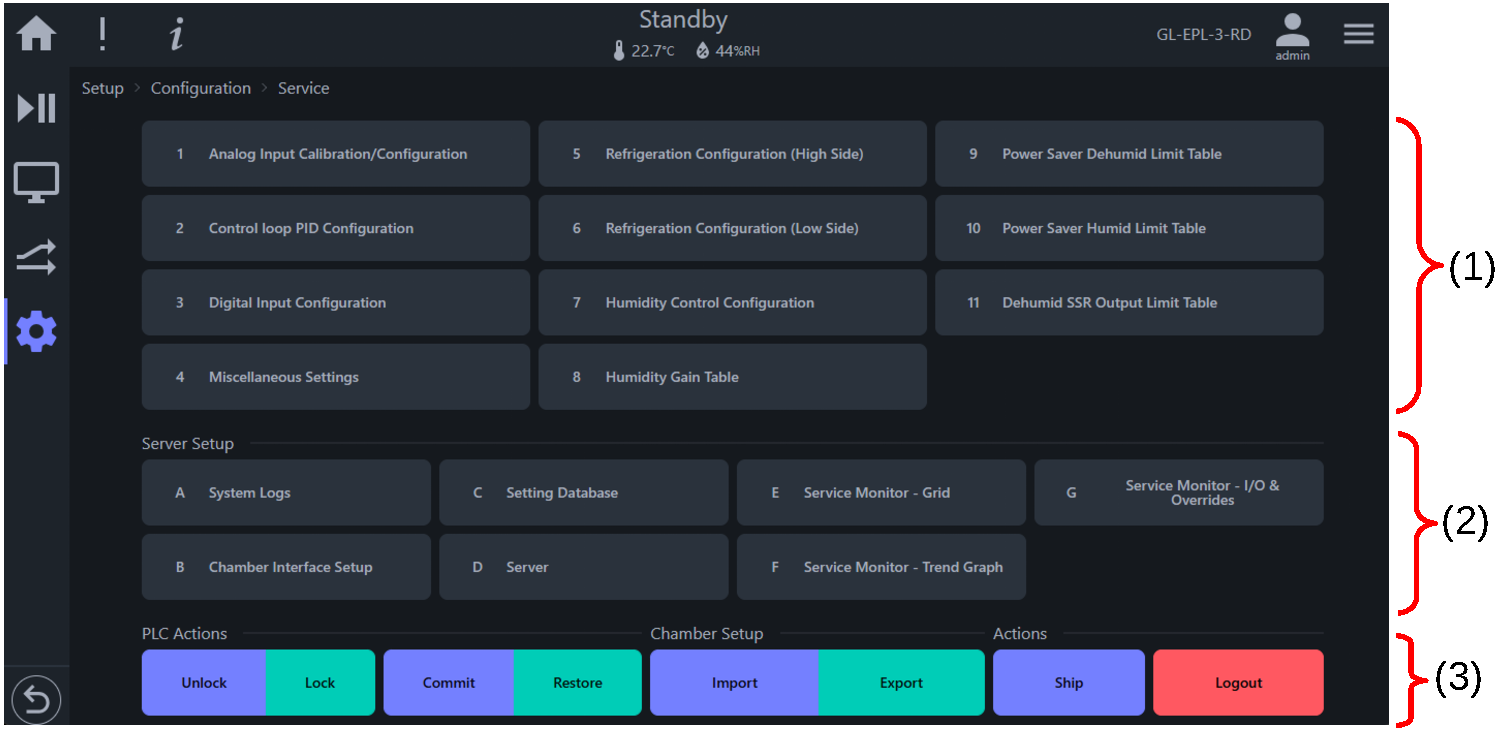The image size is (1501, 730).
Task: Click the back arrow circle icon
Action: point(37,700)
